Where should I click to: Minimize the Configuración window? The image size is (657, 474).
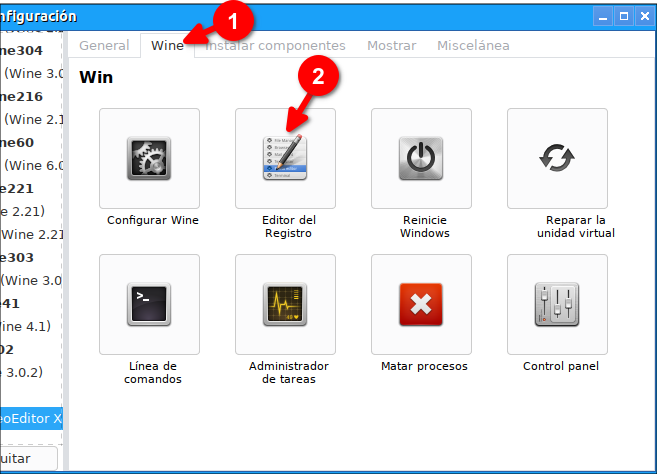tap(603, 16)
